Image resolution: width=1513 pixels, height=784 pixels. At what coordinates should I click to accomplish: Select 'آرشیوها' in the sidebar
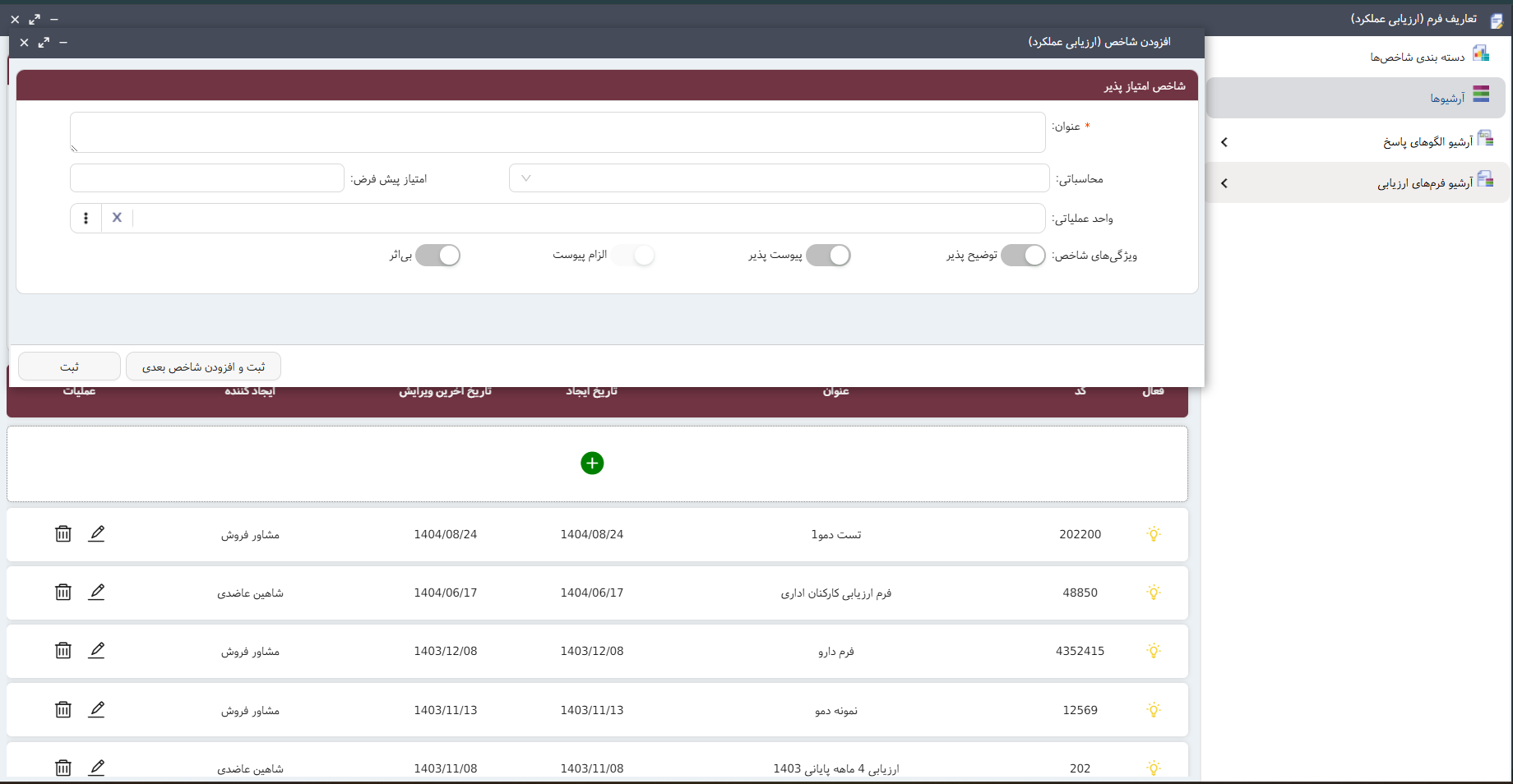[x=1447, y=98]
